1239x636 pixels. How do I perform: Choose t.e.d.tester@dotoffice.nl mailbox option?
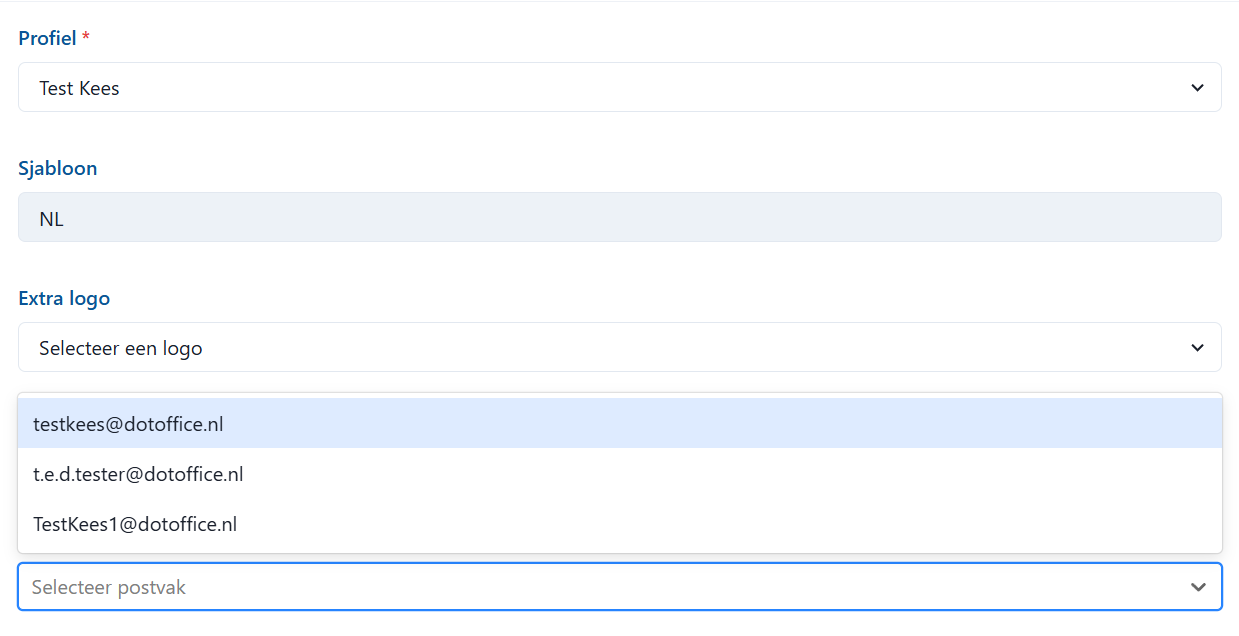click(x=138, y=474)
